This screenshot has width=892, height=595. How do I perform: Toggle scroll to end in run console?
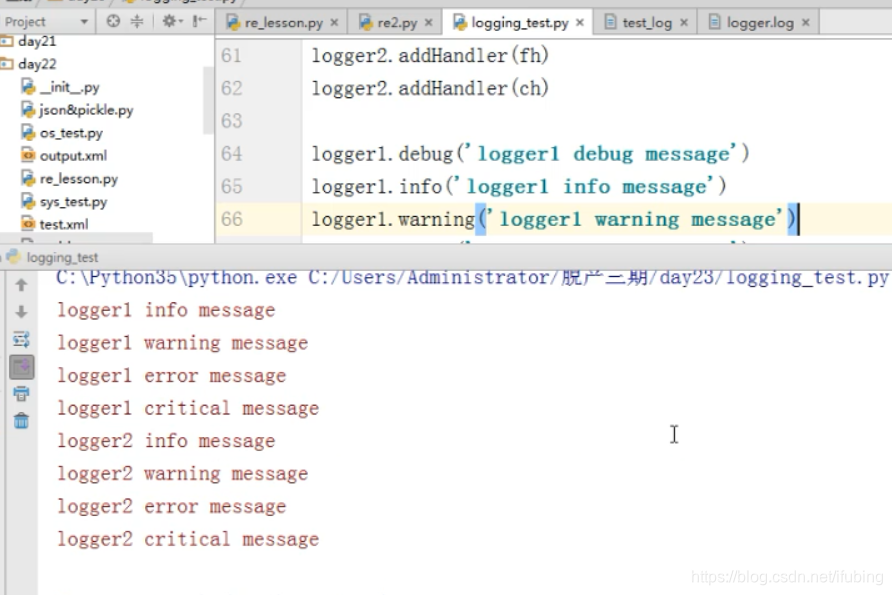click(22, 367)
